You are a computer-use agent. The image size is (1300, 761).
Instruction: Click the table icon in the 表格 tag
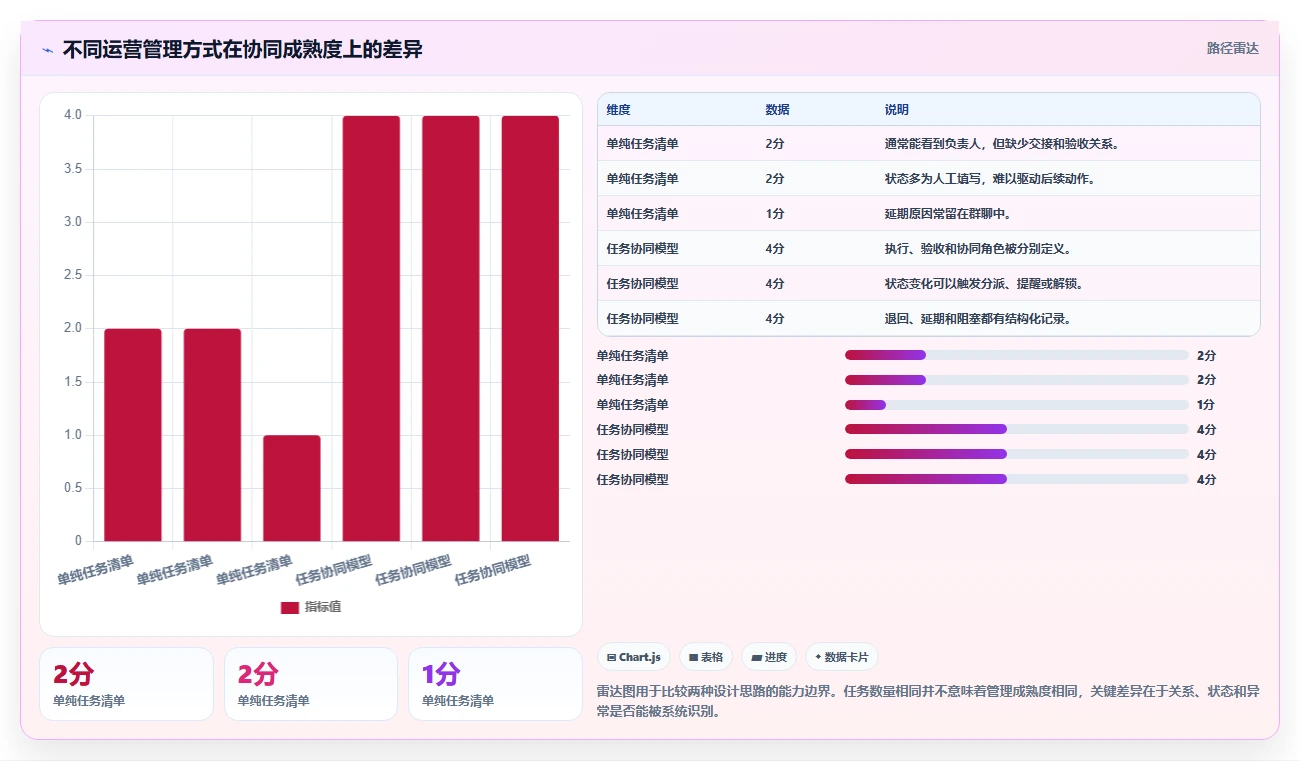click(693, 658)
